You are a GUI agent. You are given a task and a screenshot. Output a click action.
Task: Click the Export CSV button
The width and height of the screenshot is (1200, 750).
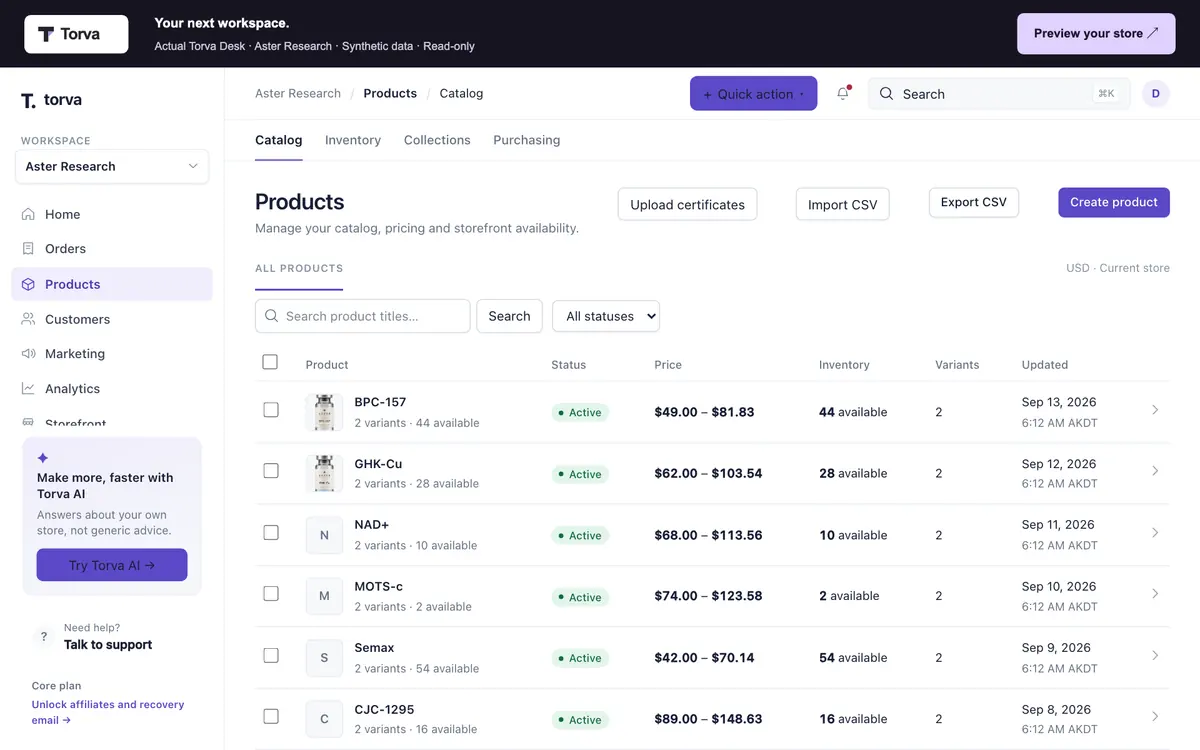click(974, 202)
